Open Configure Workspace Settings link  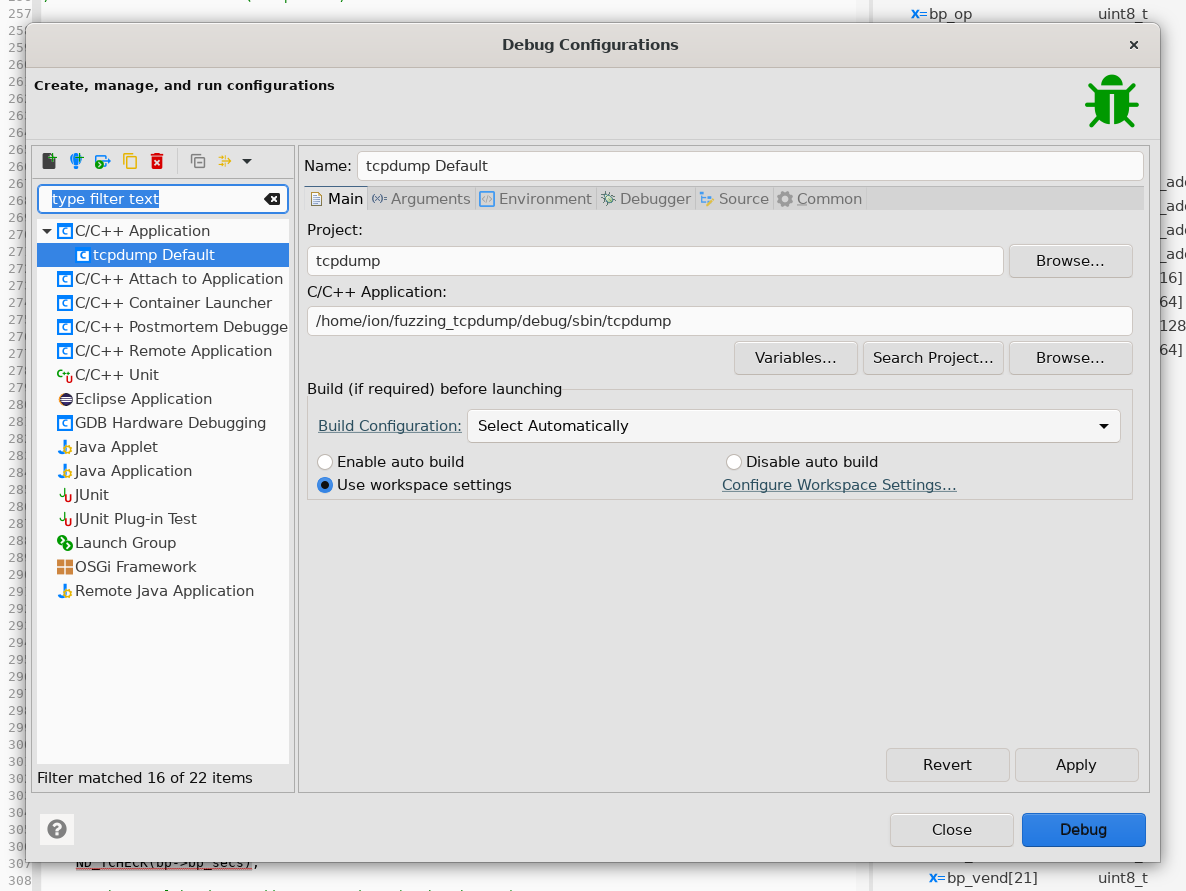click(839, 485)
